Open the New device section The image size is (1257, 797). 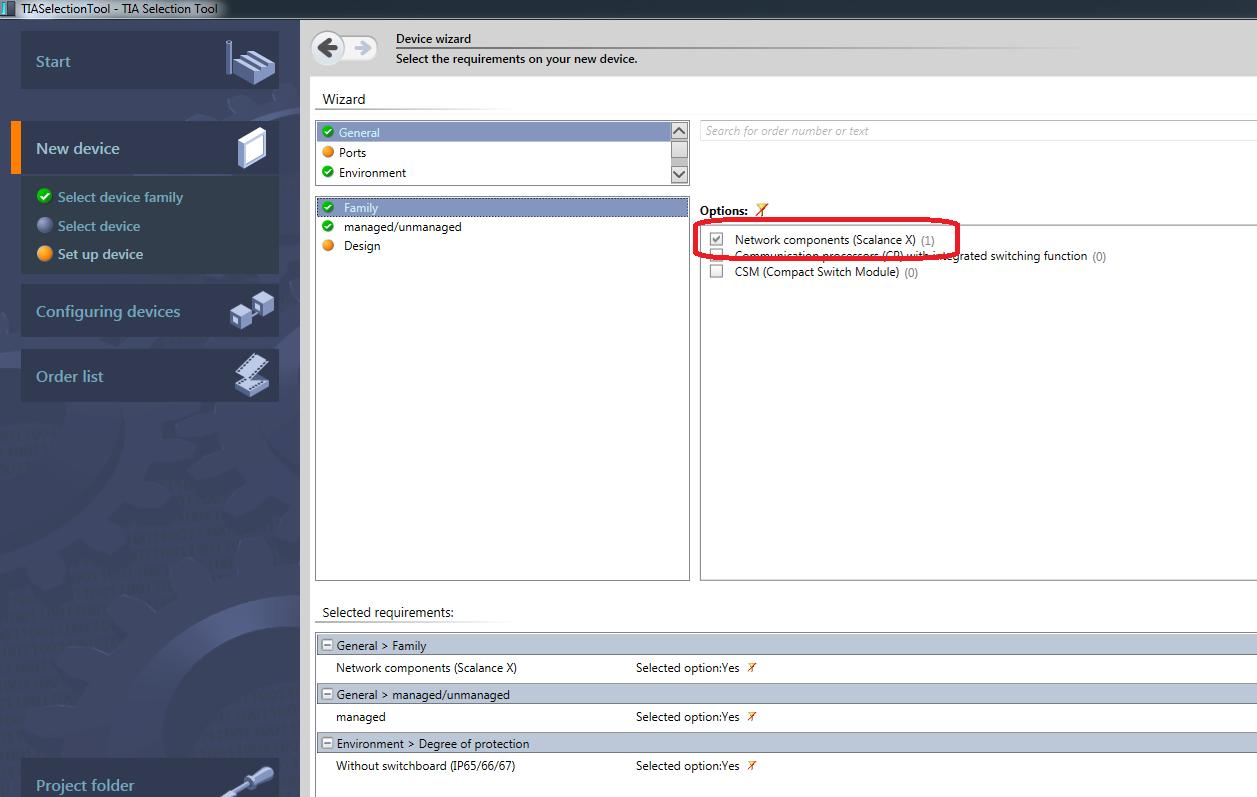150,148
